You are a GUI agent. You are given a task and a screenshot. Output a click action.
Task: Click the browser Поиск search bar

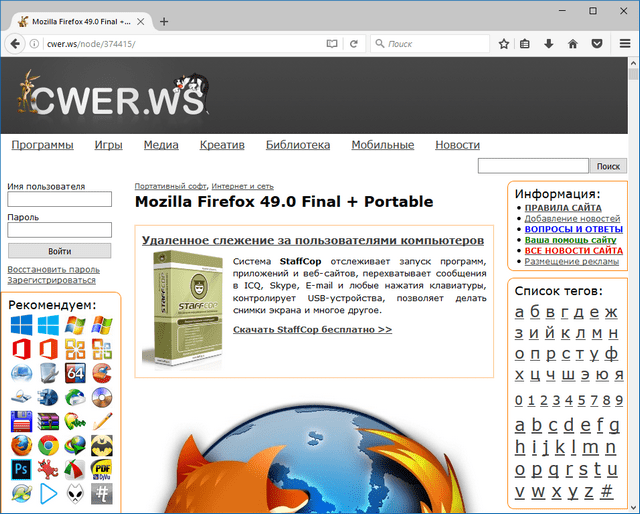point(430,44)
